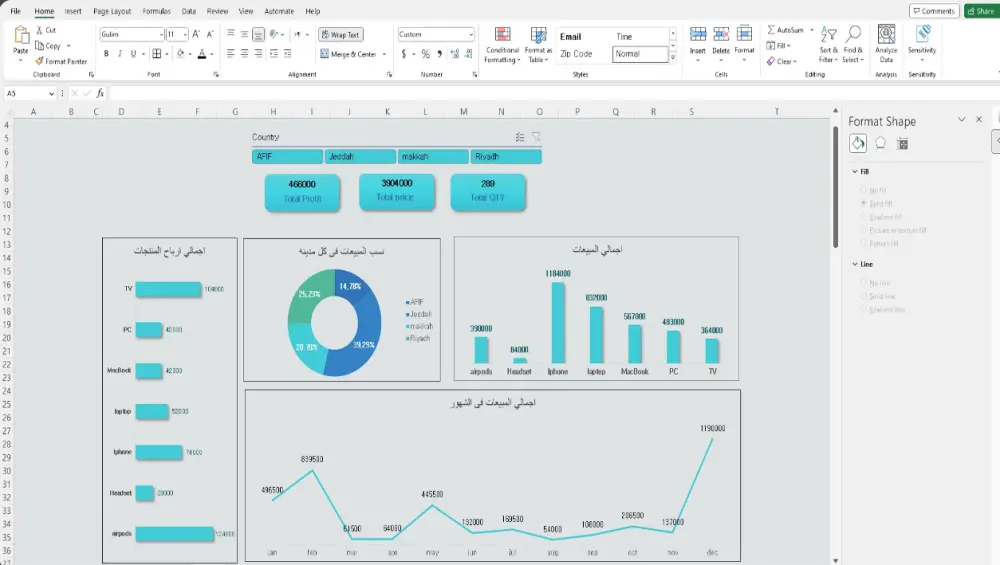
Task: Select the No fill radio option
Action: (x=864, y=190)
